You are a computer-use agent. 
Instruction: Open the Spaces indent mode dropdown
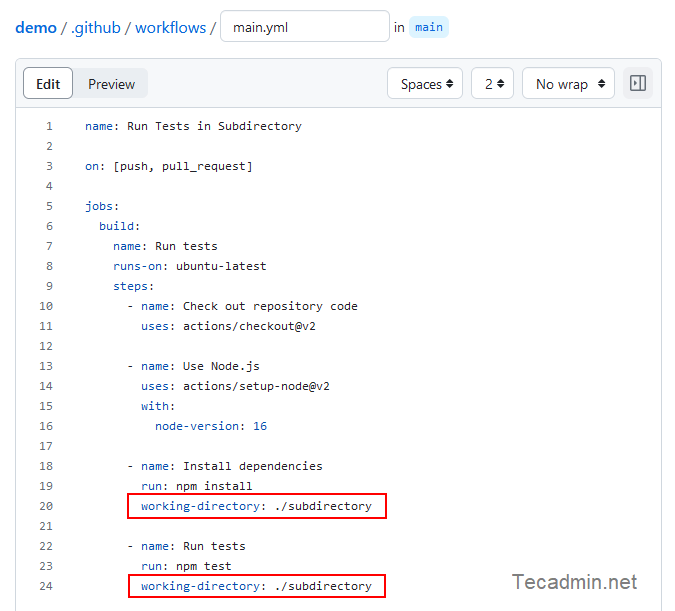[x=425, y=83]
